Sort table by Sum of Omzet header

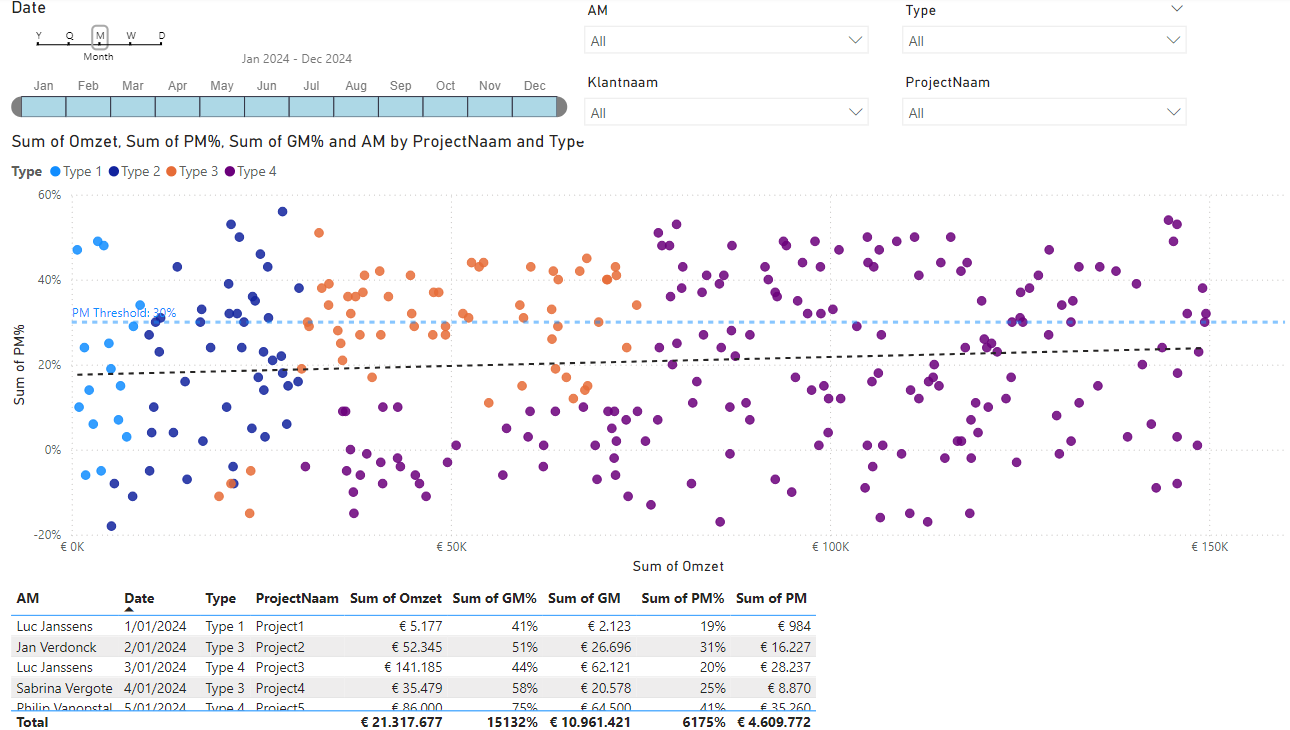[395, 598]
